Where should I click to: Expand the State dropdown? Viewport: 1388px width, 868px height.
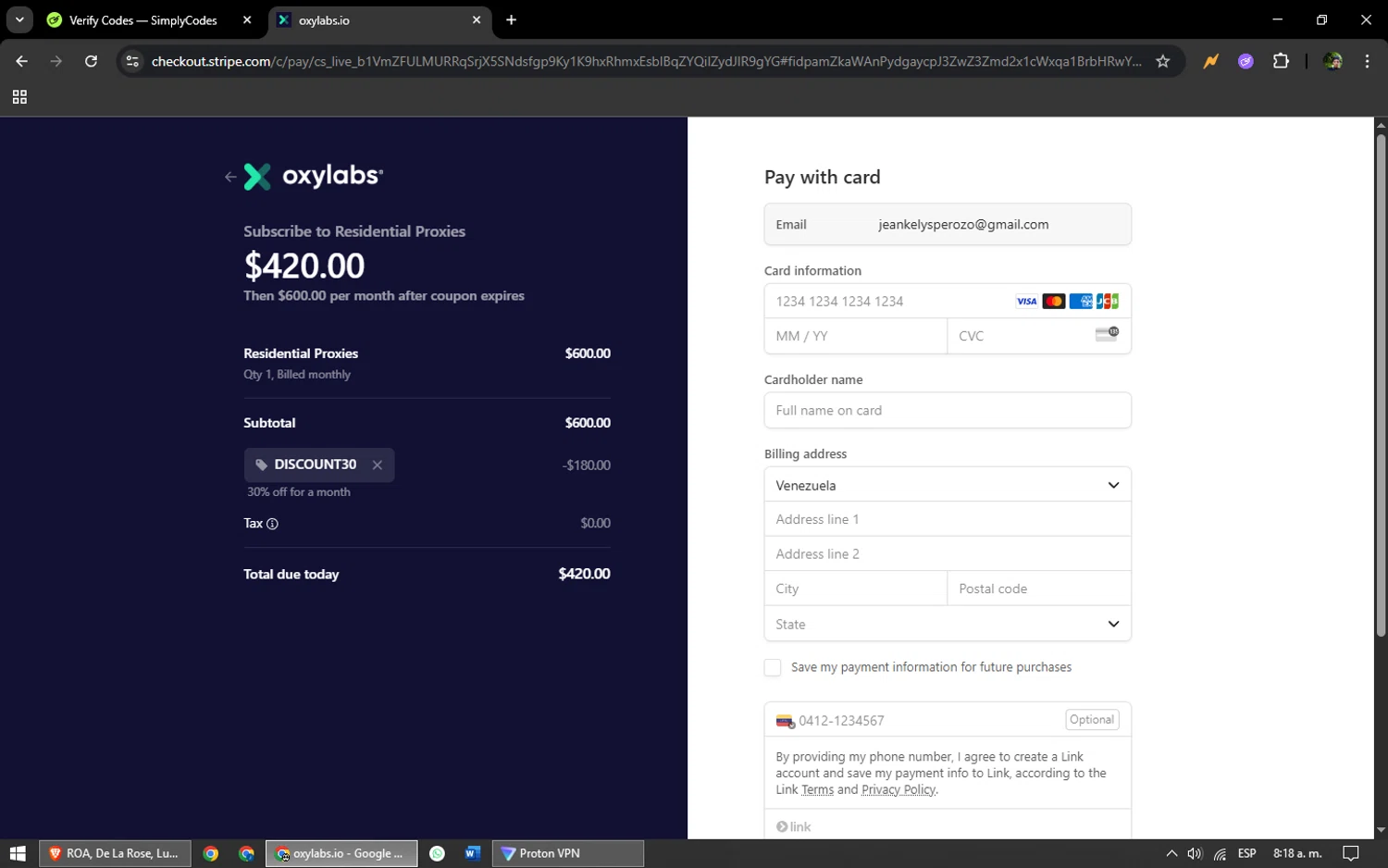[948, 624]
